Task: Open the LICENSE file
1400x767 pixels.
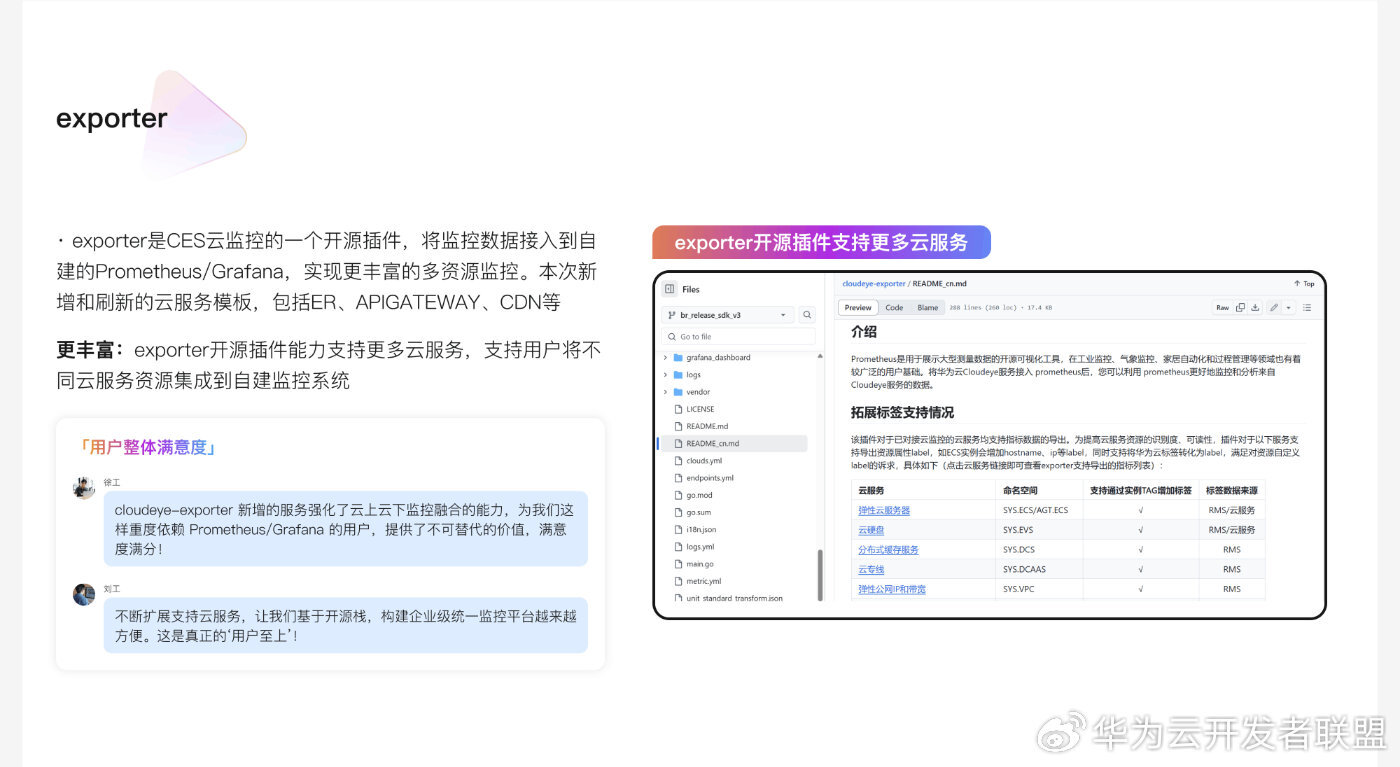Action: click(700, 409)
